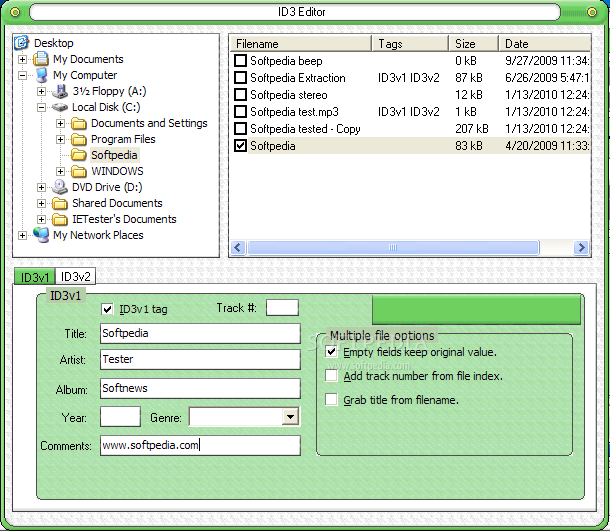Viewport: 610px width, 531px height.
Task: Click the Album field containing Softnews
Action: [200, 388]
